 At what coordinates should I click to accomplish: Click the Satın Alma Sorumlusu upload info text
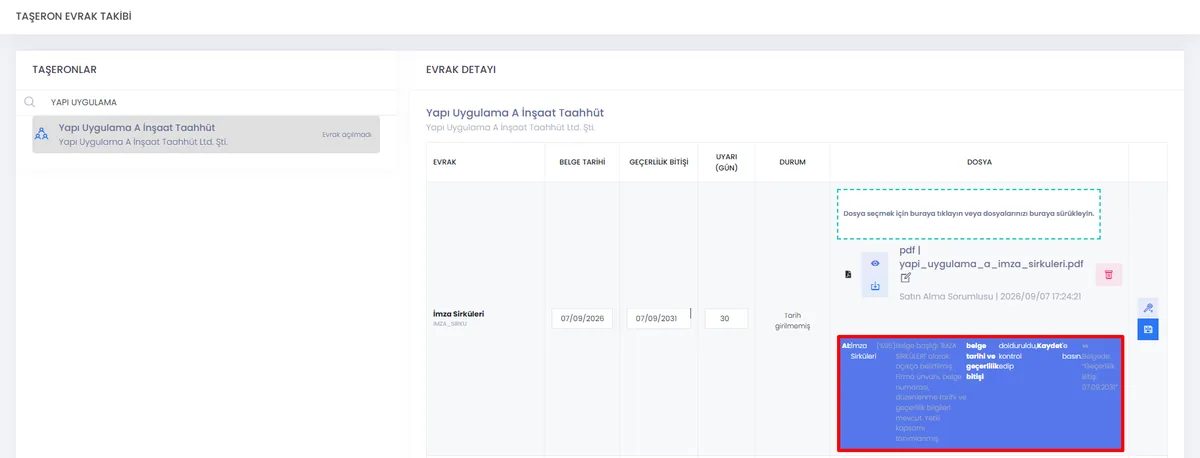pyautogui.click(x=990, y=296)
